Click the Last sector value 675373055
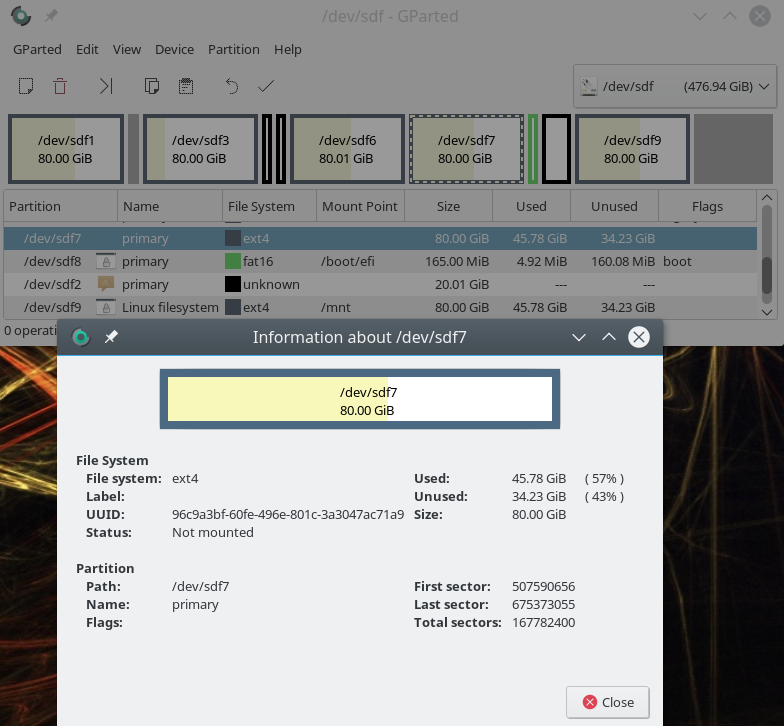784x726 pixels. click(544, 604)
